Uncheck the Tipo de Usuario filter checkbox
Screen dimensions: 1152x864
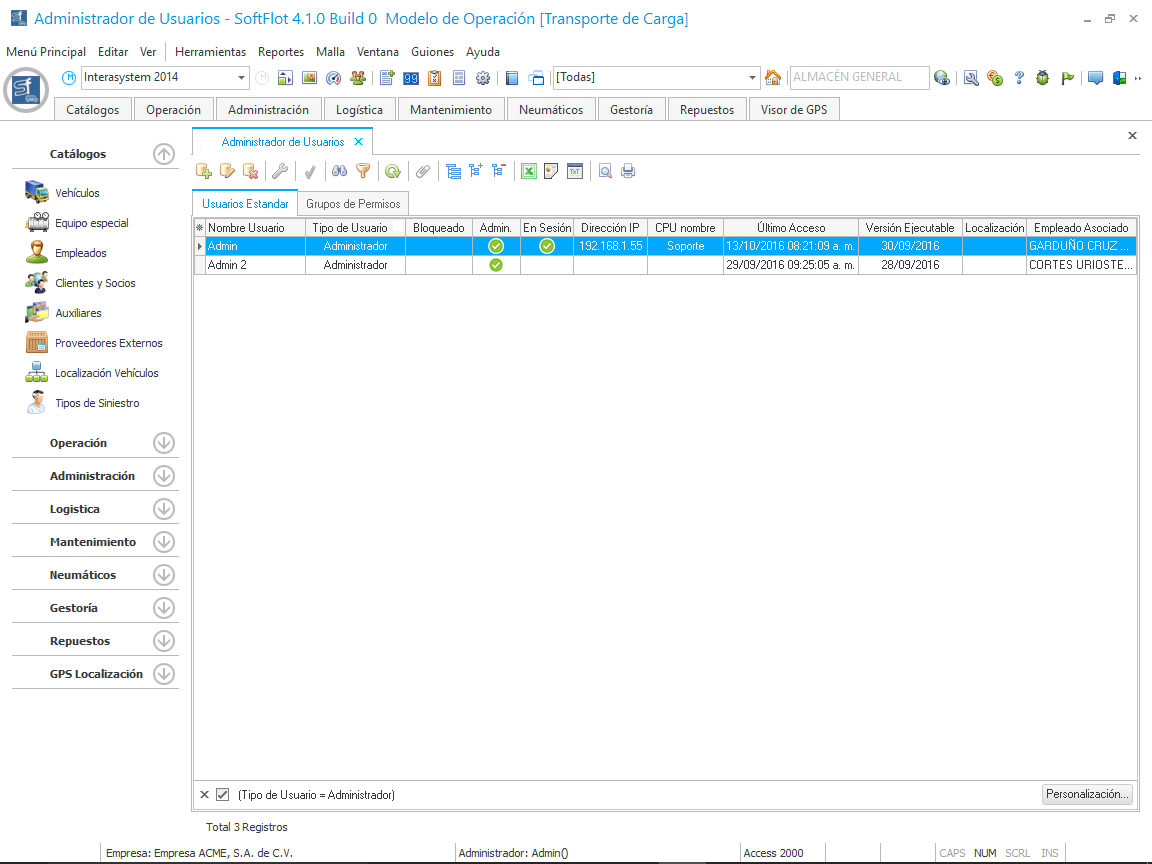pos(223,795)
